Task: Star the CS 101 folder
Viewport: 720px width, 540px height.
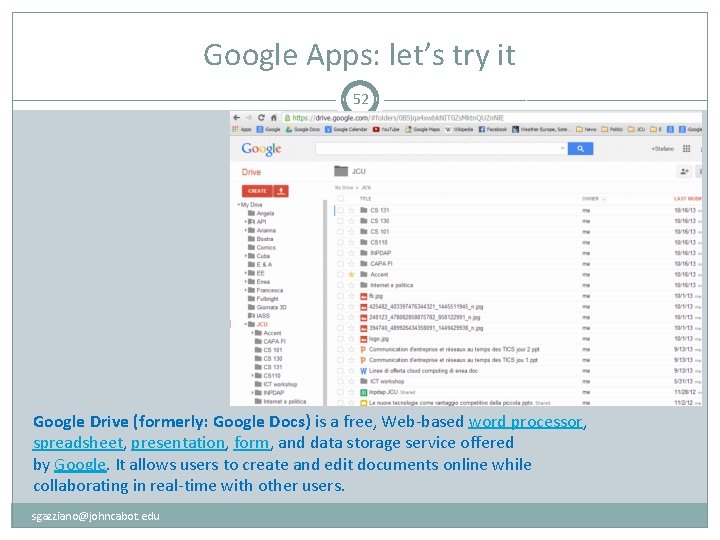Action: tap(351, 232)
